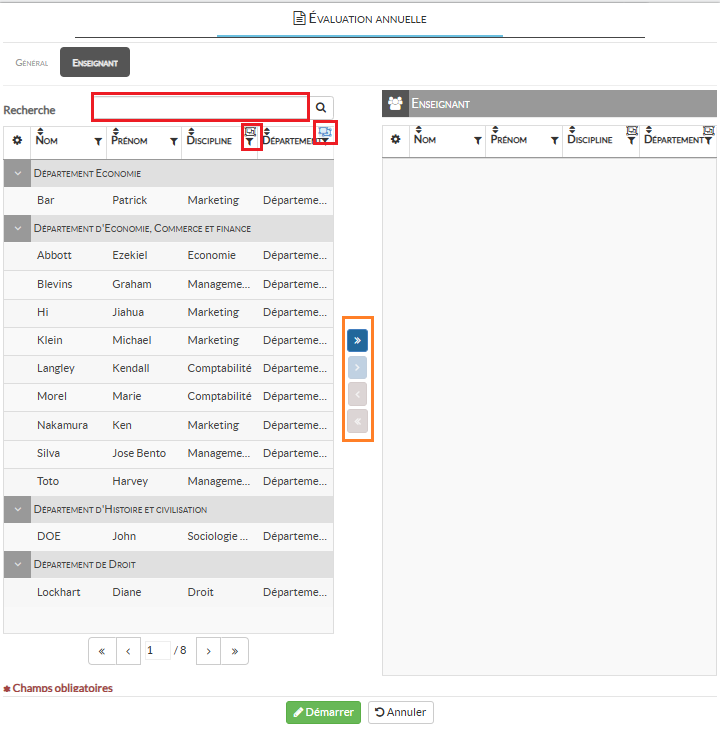Viewport: 720px width, 732px height.
Task: Collapse Département d'Histoire et civilisation group
Action: tap(17, 509)
